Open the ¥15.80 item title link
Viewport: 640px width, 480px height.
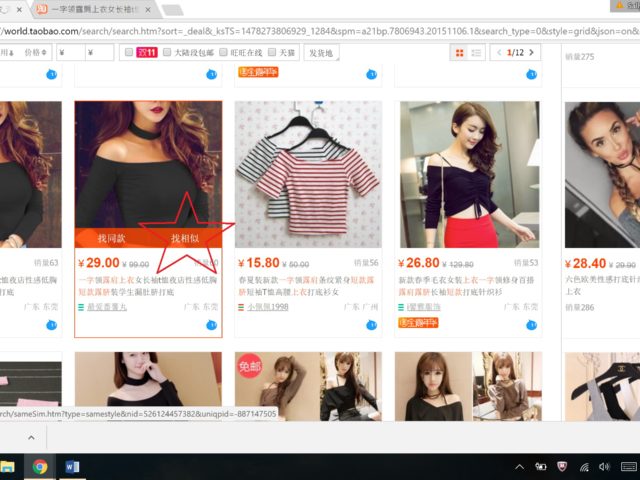pos(306,286)
